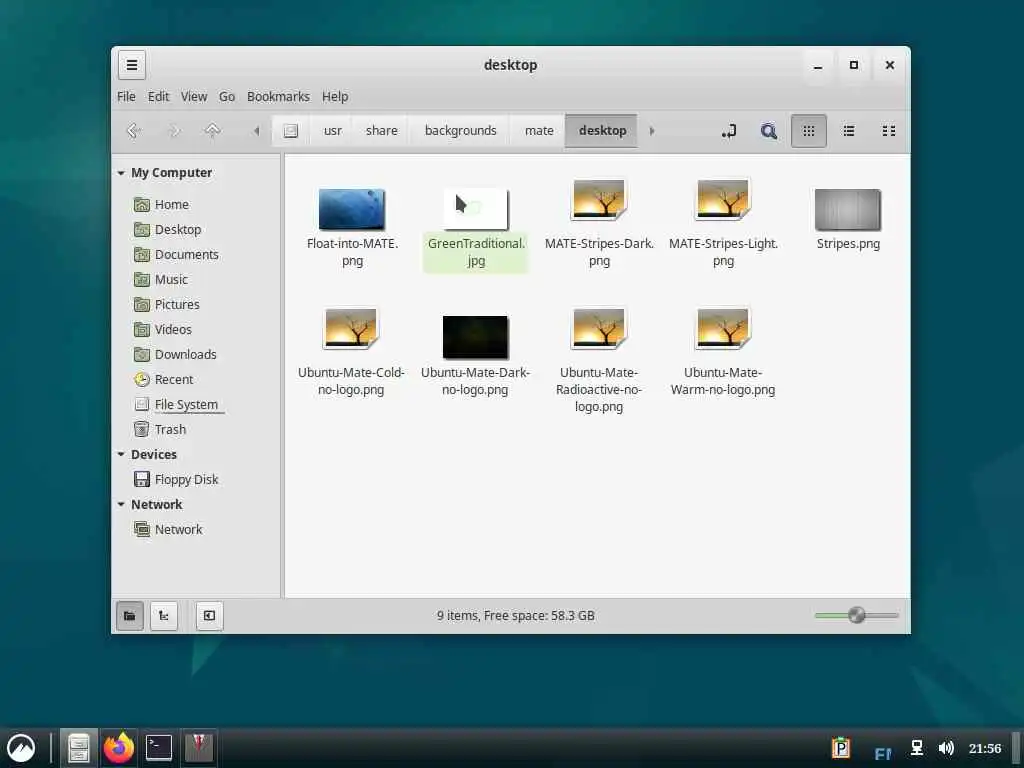Select MATE-Stripes-Dark.png file icon
Viewport: 1024px width, 768px height.
click(x=600, y=199)
